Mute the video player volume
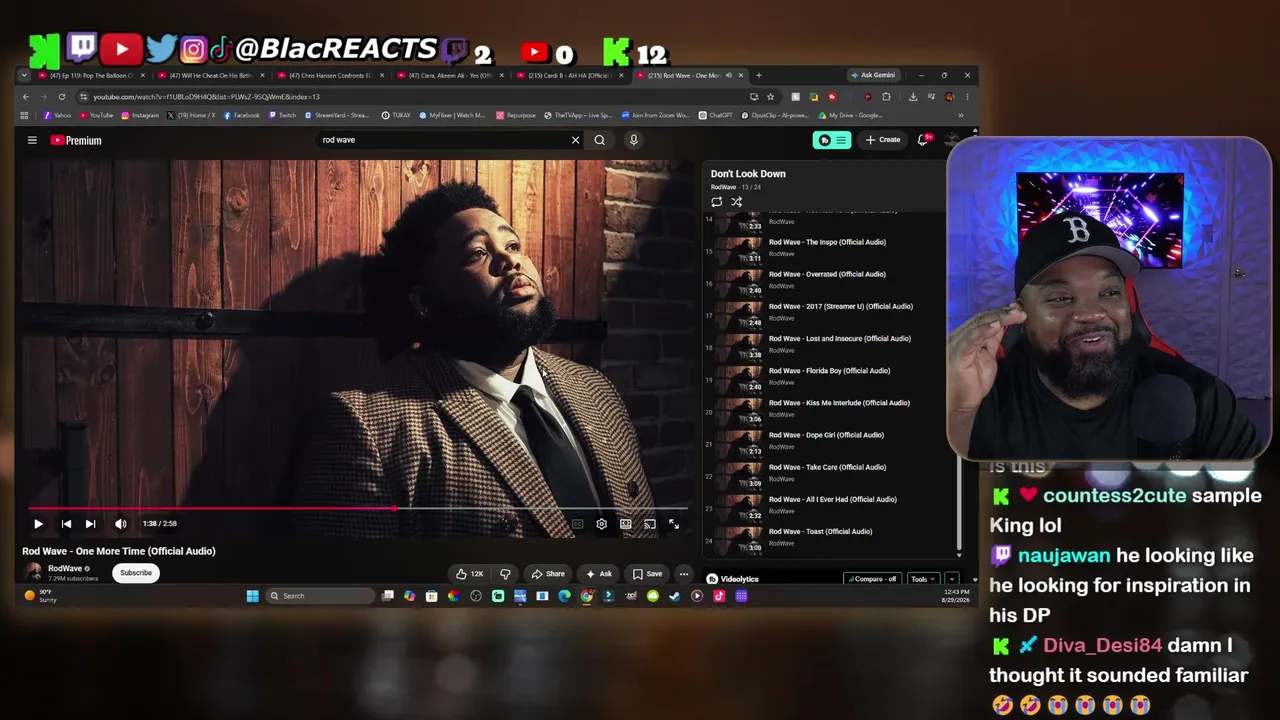 121,524
